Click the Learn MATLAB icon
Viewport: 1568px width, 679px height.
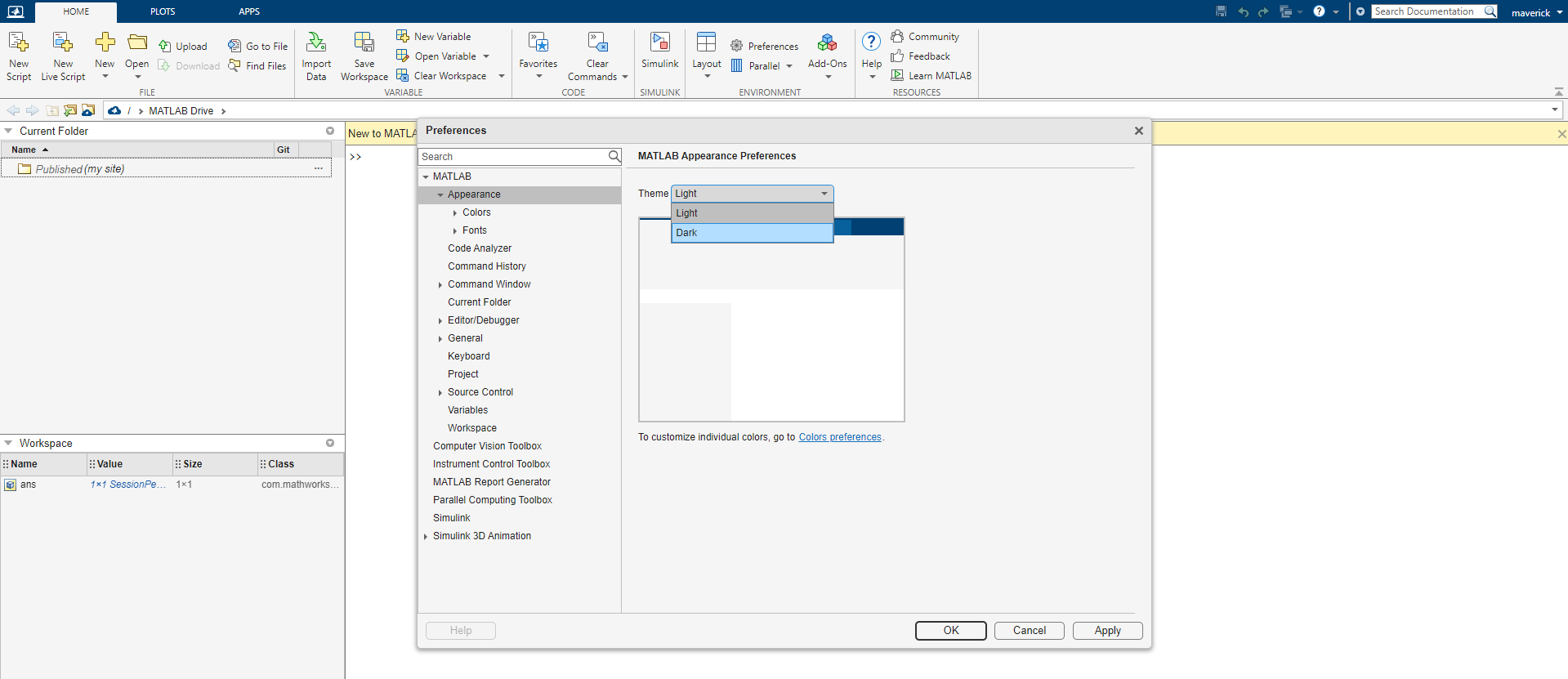tap(897, 75)
